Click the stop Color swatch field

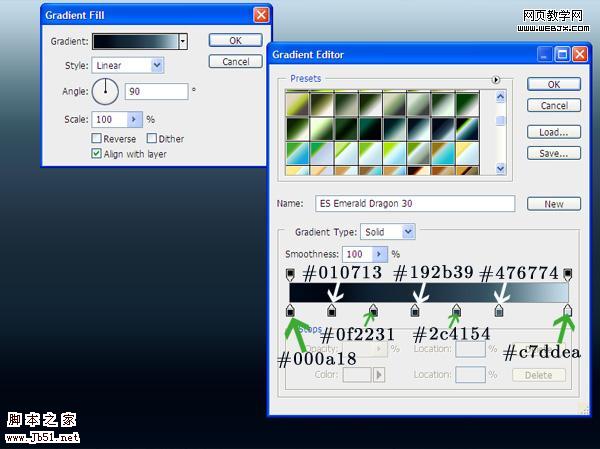pos(357,375)
